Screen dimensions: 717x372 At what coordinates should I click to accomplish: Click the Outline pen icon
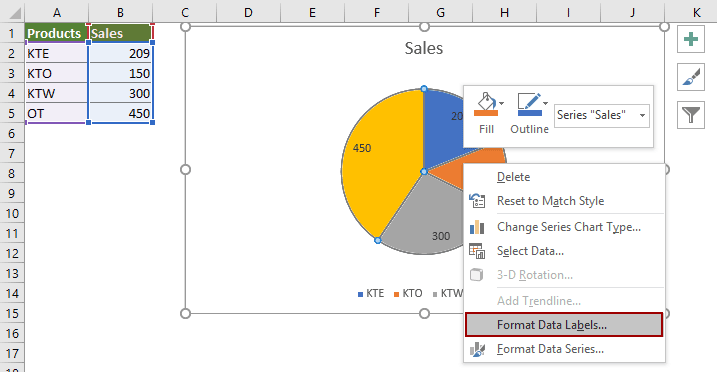pyautogui.click(x=529, y=104)
